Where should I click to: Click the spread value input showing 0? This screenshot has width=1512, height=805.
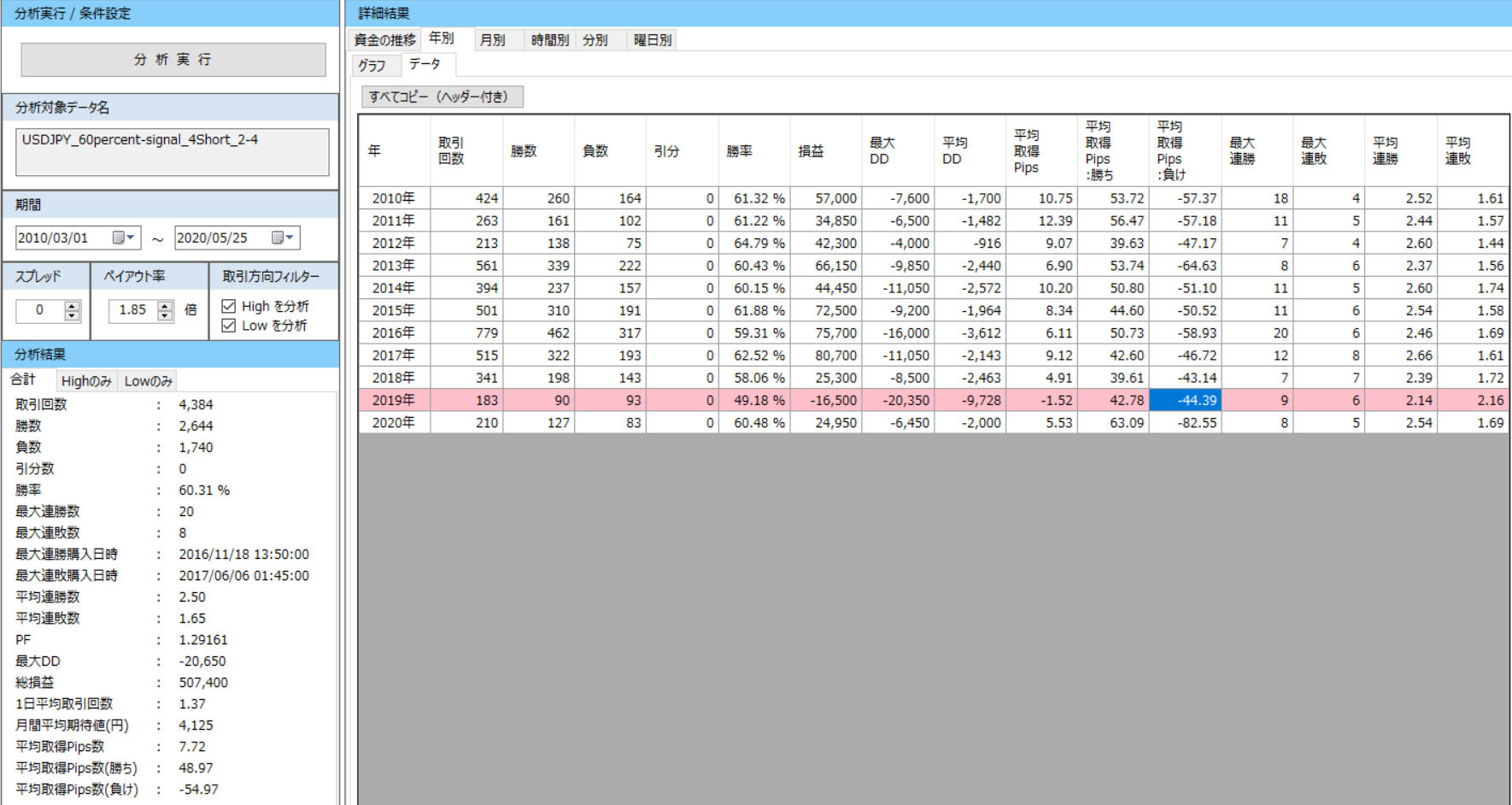point(40,310)
